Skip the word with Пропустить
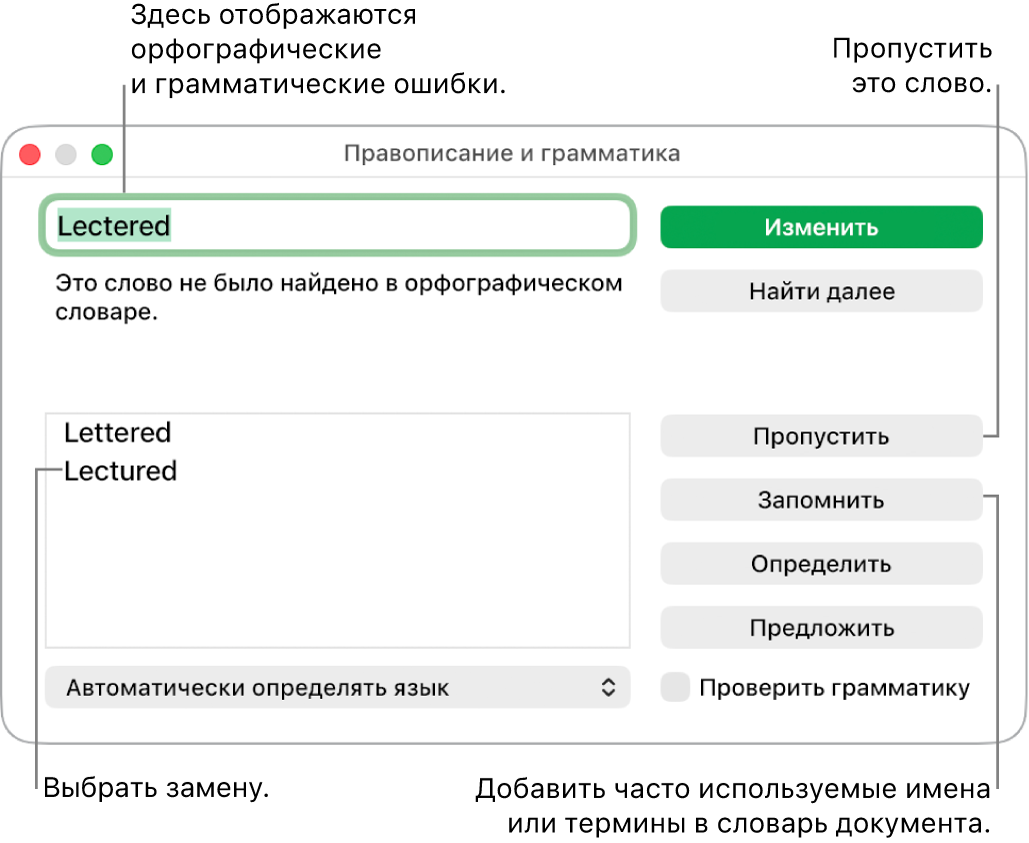 point(821,436)
